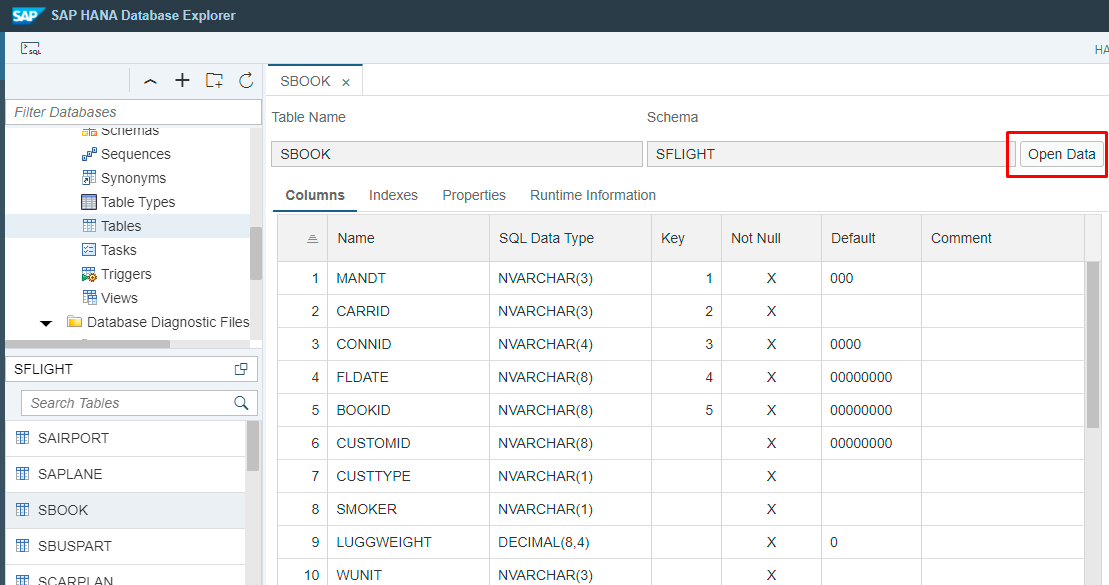Screen dimensions: 1109x585
Task: Click the Comment column header
Action: (1003, 238)
